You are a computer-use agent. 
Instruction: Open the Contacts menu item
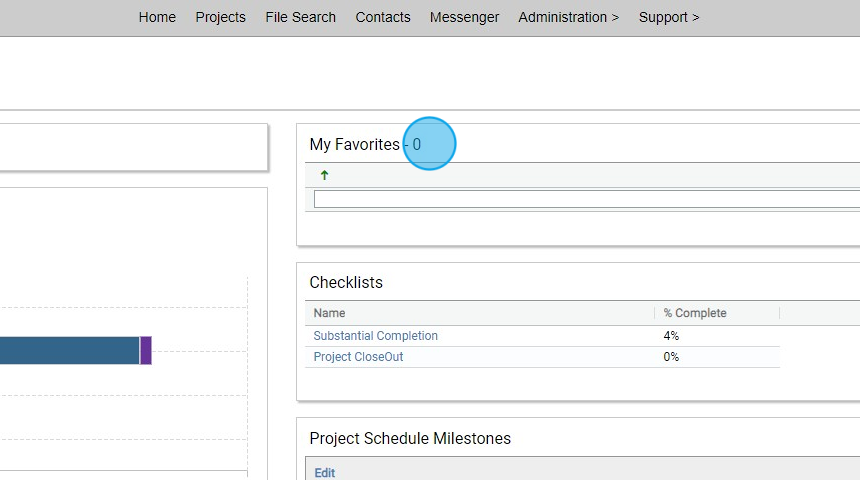[x=383, y=17]
